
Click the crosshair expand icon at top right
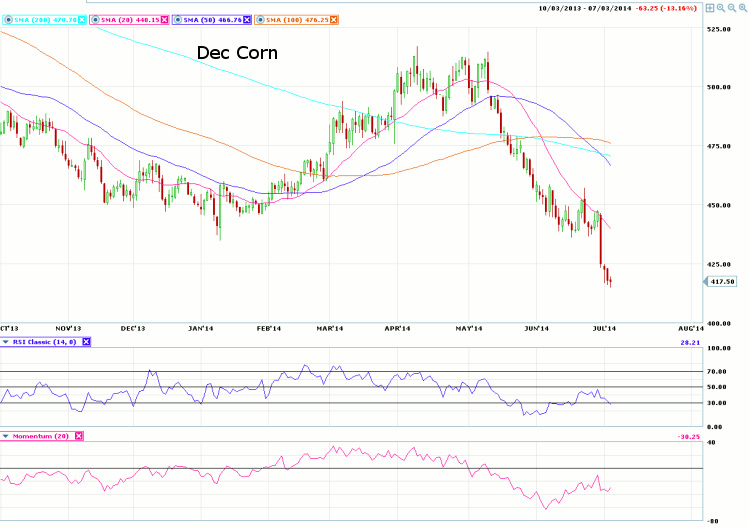pos(710,7)
